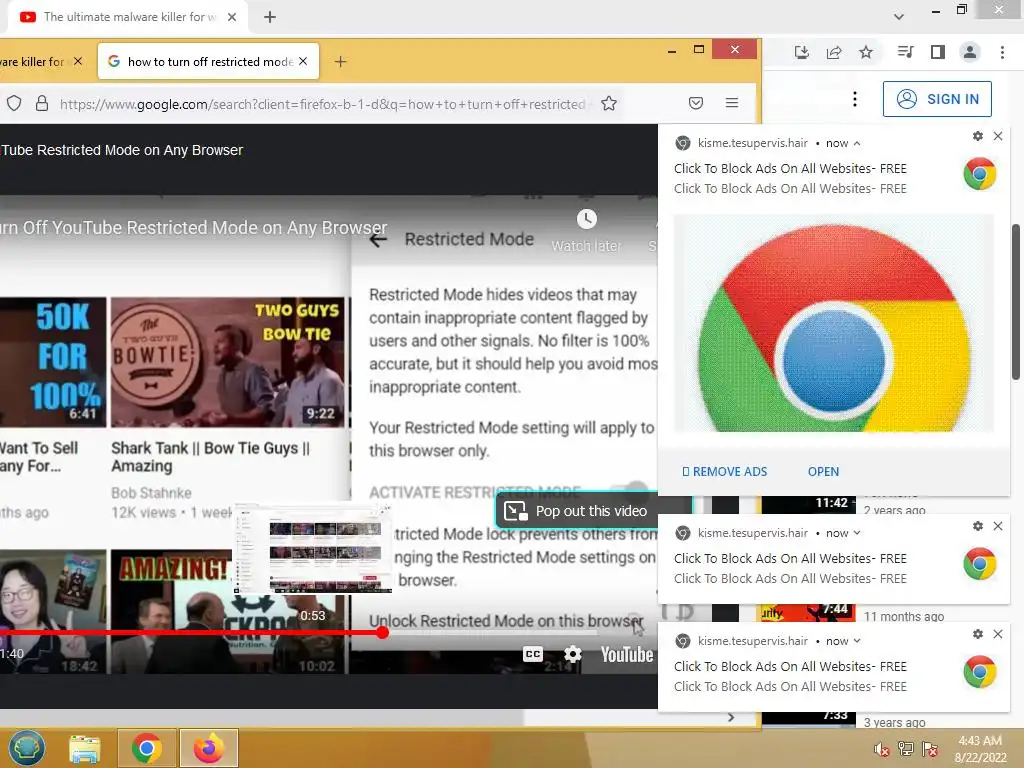Click the padlock site info icon

point(42,103)
